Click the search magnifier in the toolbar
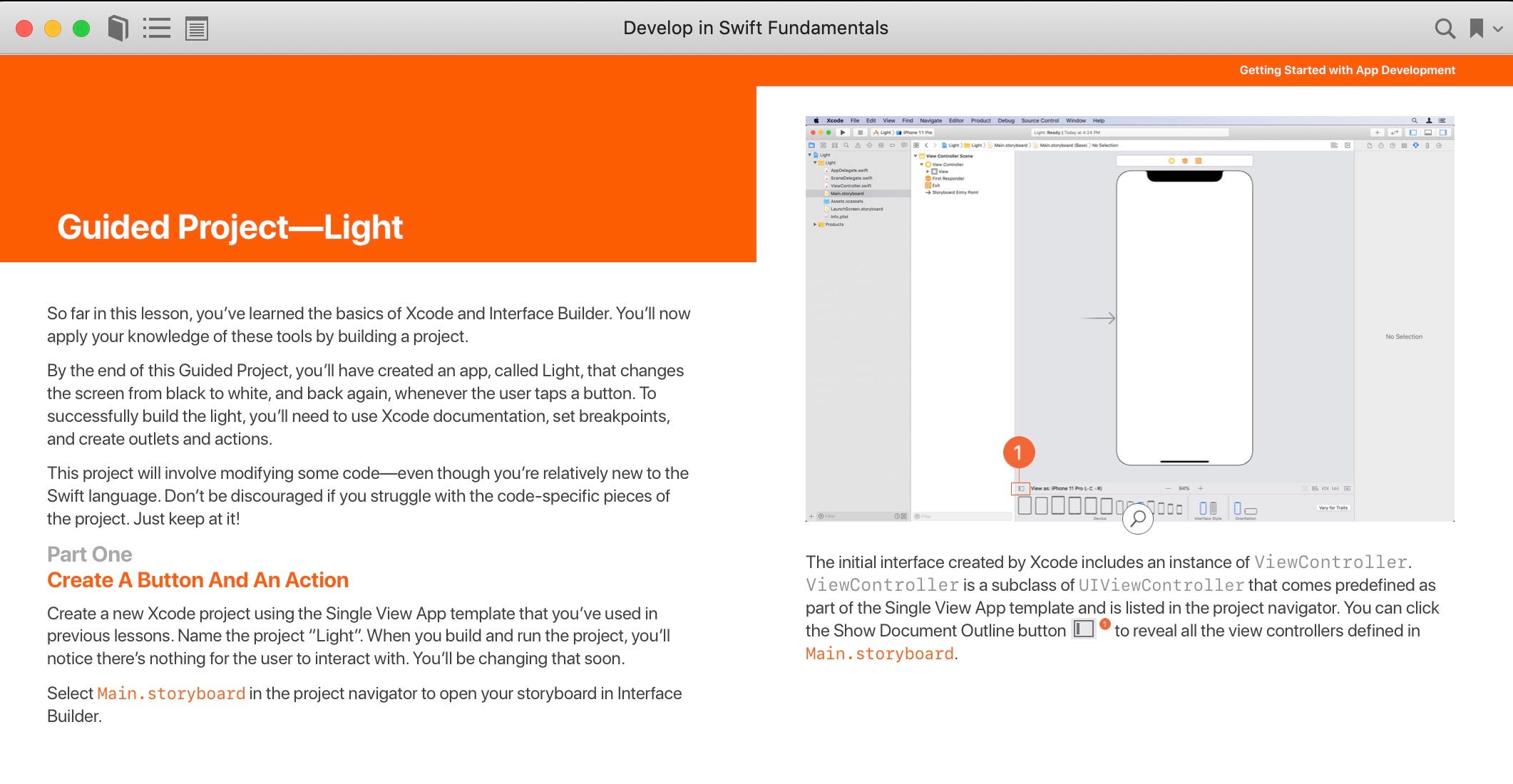The width and height of the screenshot is (1513, 784). click(1445, 29)
